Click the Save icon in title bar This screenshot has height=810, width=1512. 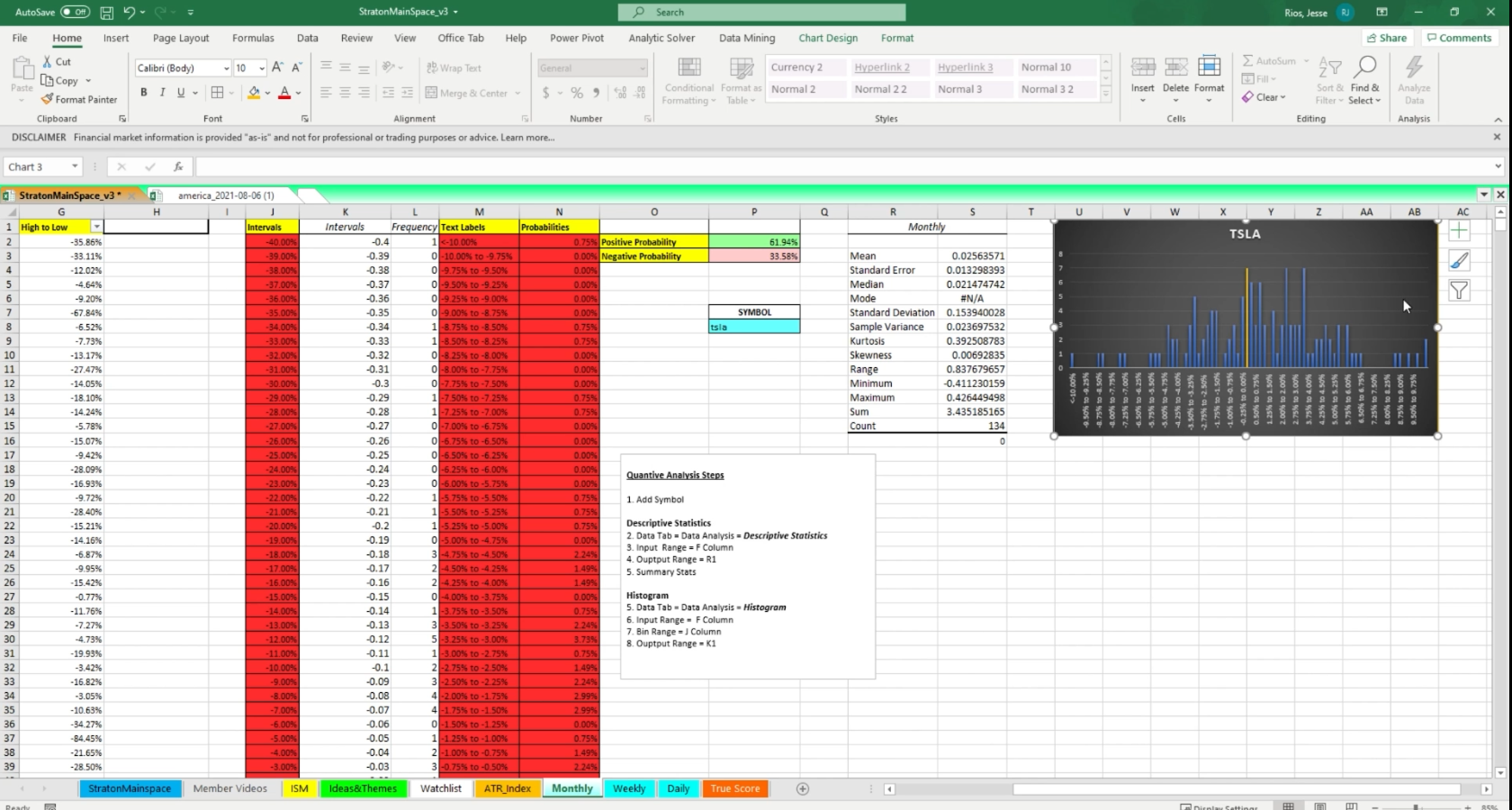[x=106, y=13]
